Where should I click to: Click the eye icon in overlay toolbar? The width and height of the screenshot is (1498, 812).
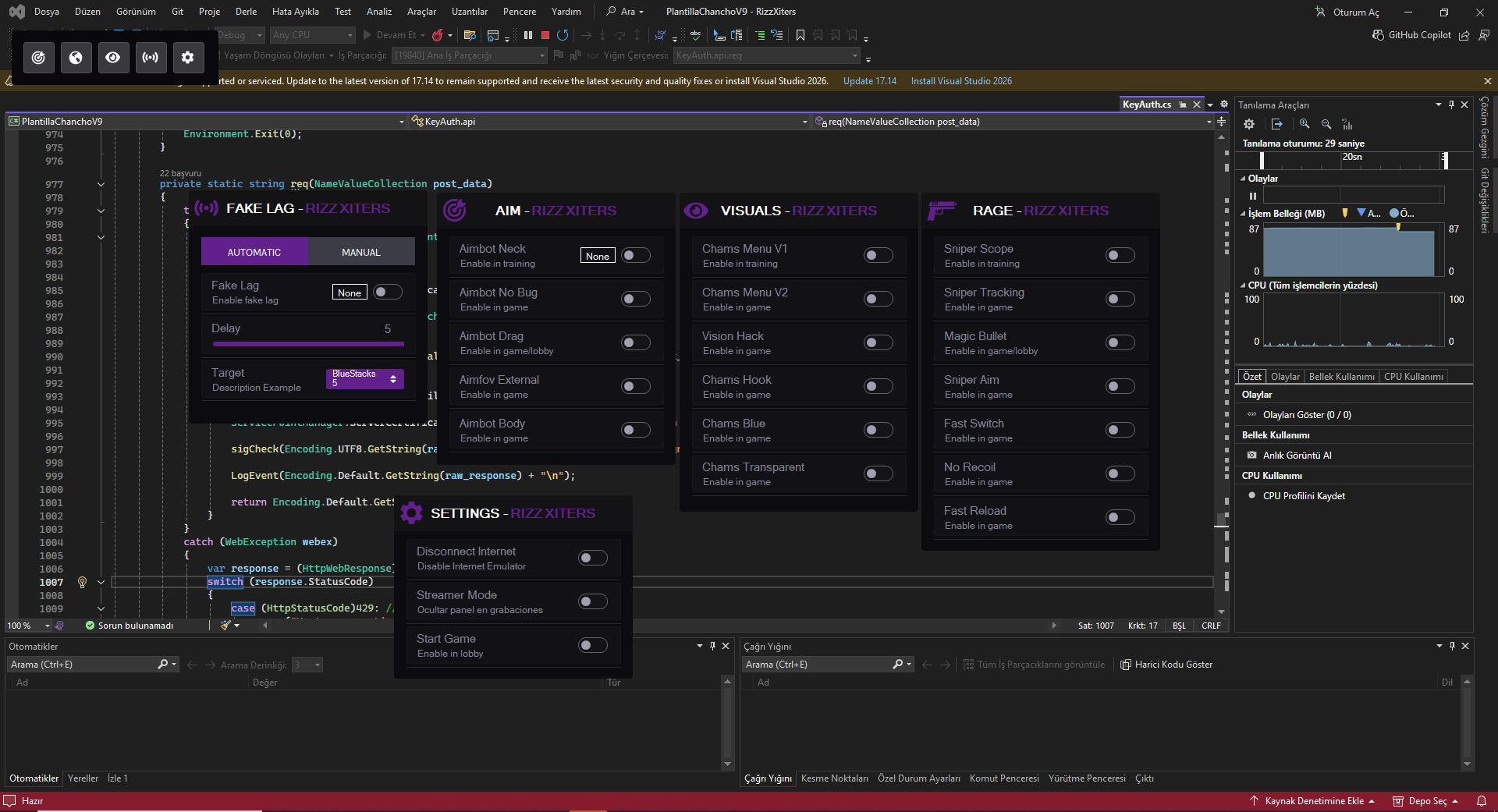pyautogui.click(x=113, y=57)
